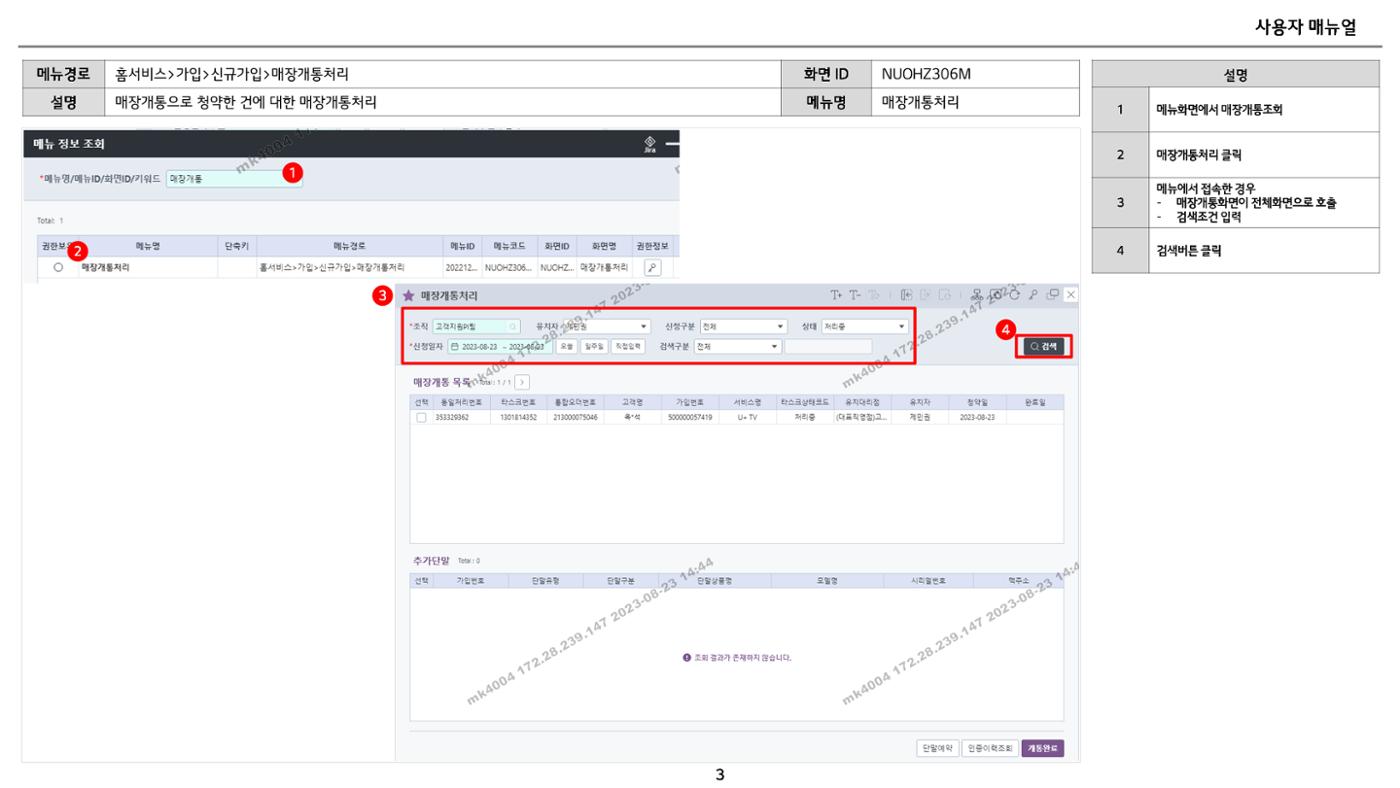This screenshot has width=1400, height=788.
Task: Select the radio button for the 매장개통처리 menu row
Action: click(58, 268)
